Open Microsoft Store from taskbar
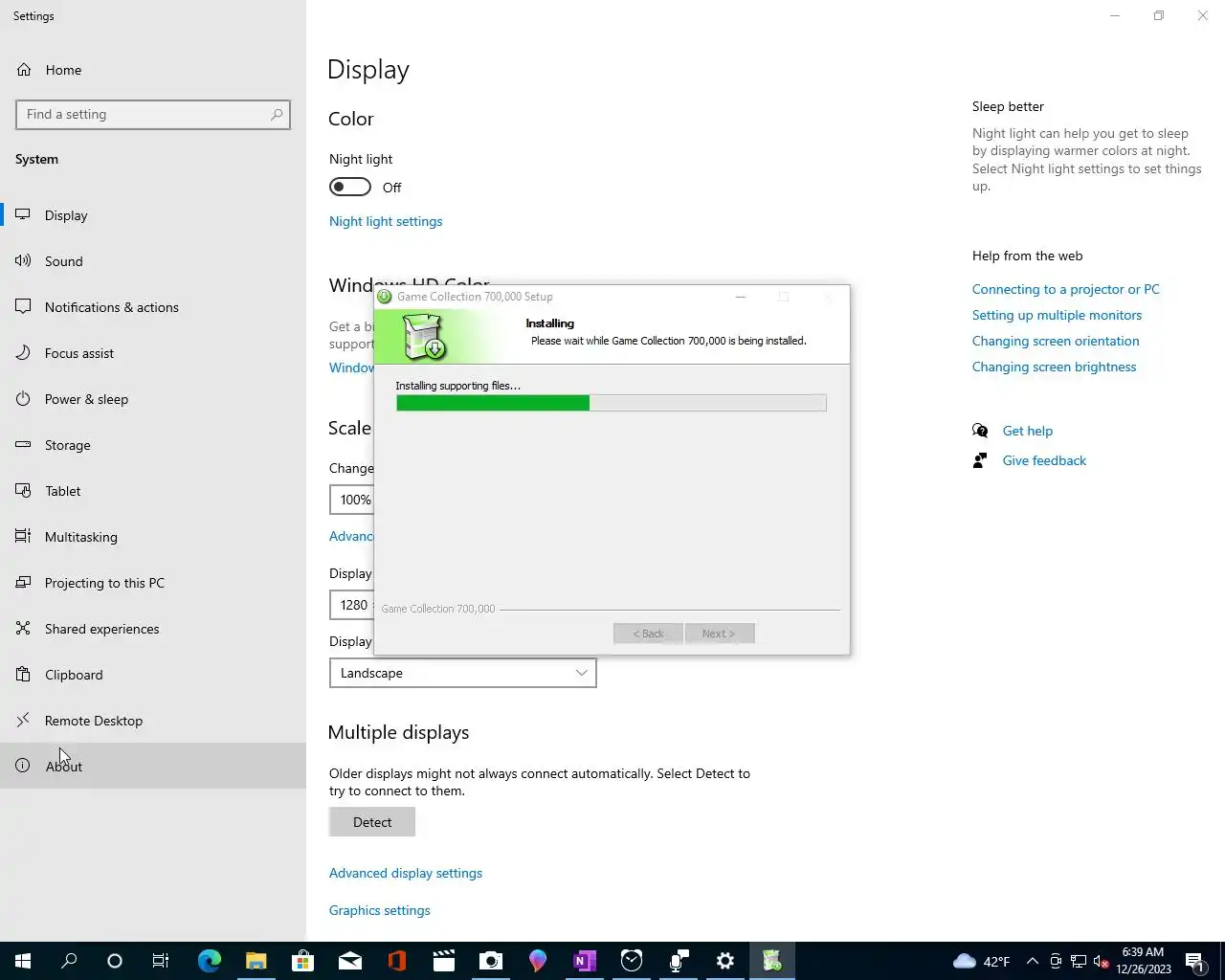Viewport: 1225px width, 980px height. pyautogui.click(x=303, y=961)
